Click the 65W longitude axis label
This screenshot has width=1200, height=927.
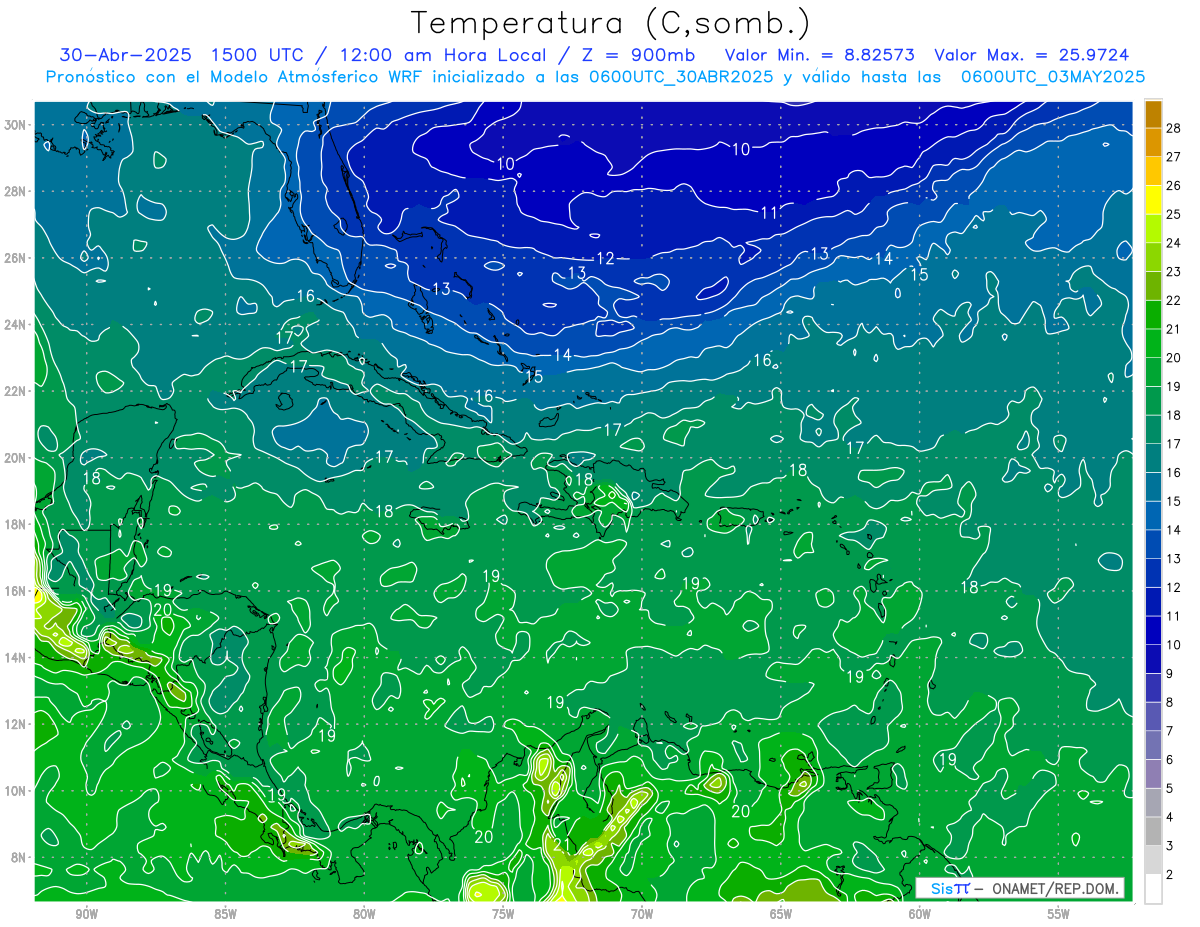pyautogui.click(x=781, y=913)
